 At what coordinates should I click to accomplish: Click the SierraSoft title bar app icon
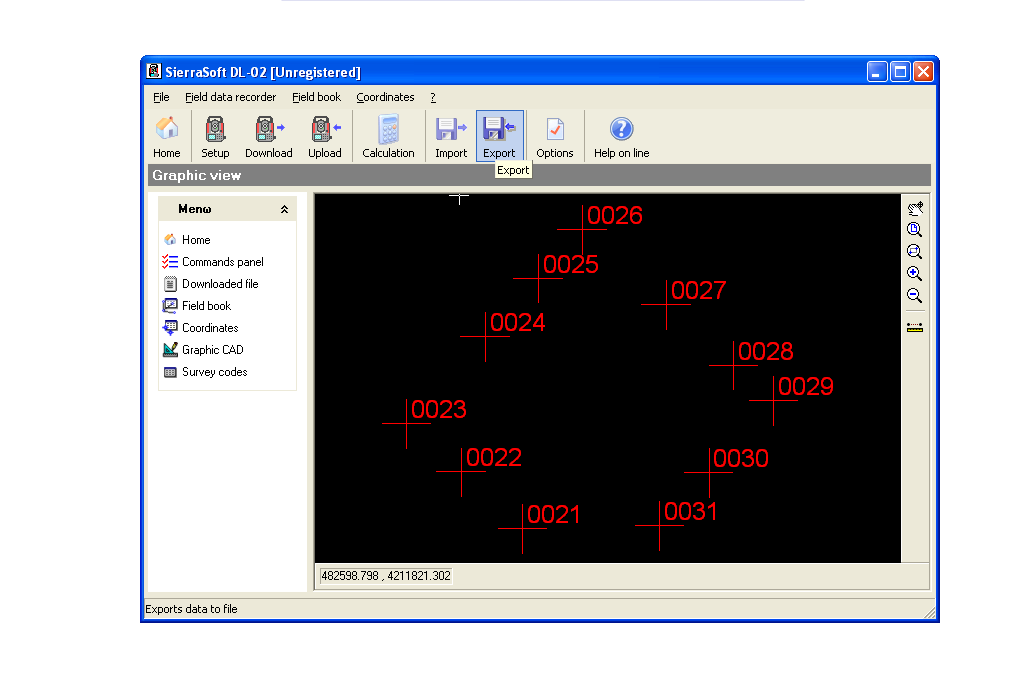[154, 71]
